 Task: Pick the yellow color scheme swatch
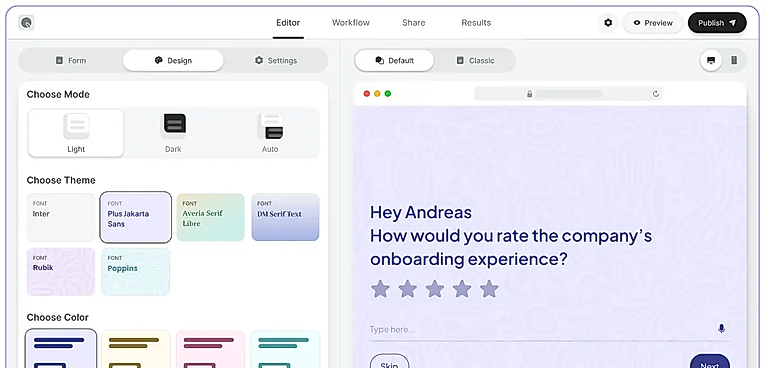tap(136, 349)
